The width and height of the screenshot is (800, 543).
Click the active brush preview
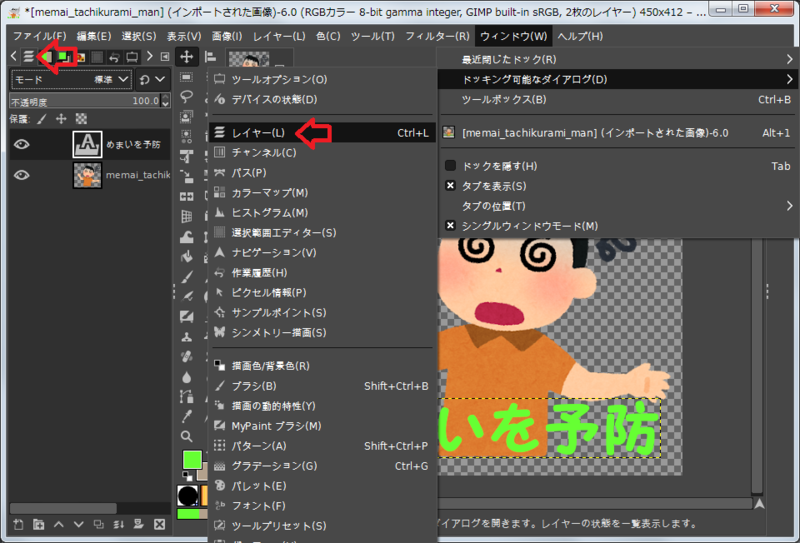click(188, 495)
